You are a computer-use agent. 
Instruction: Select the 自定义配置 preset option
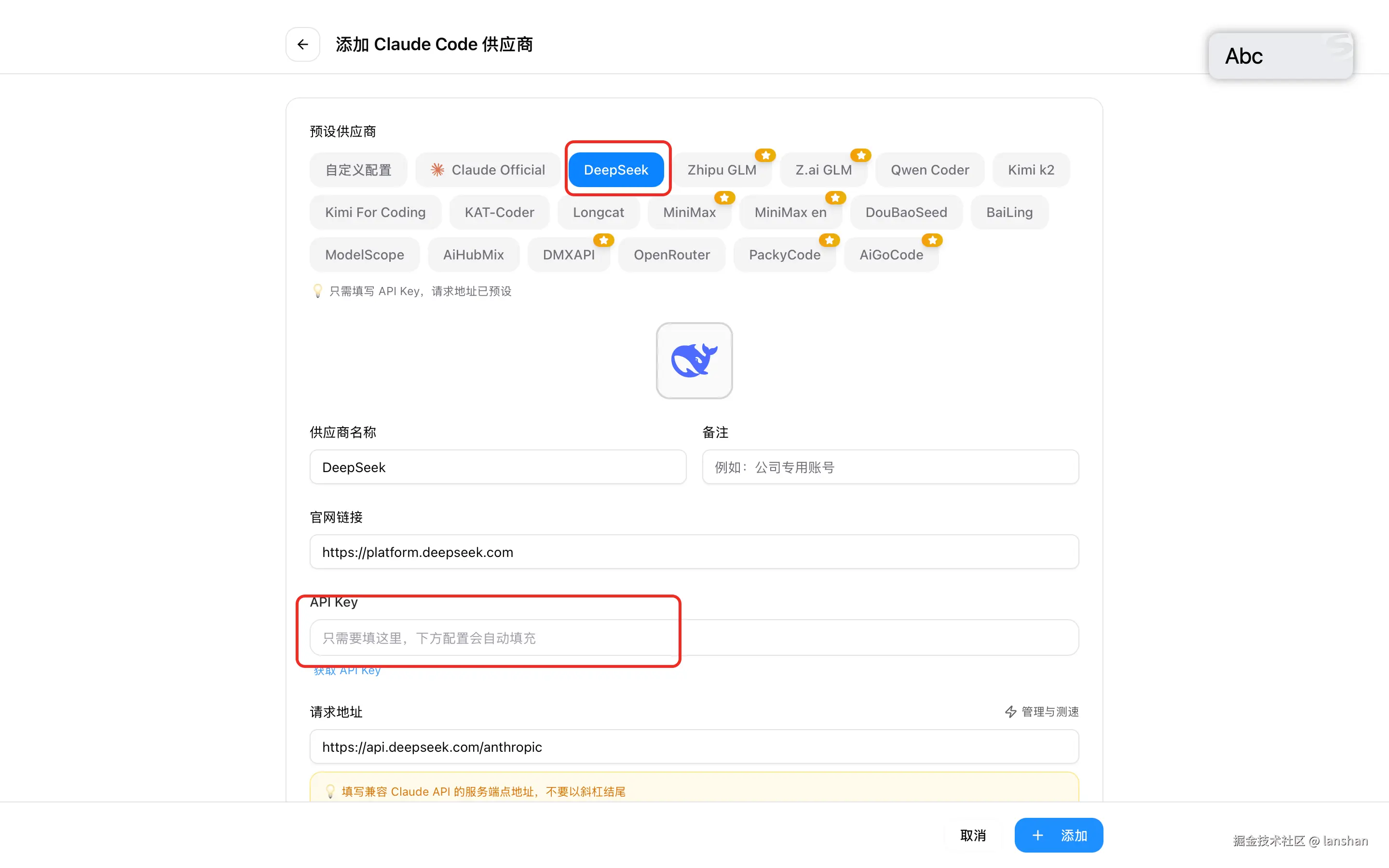(x=358, y=170)
